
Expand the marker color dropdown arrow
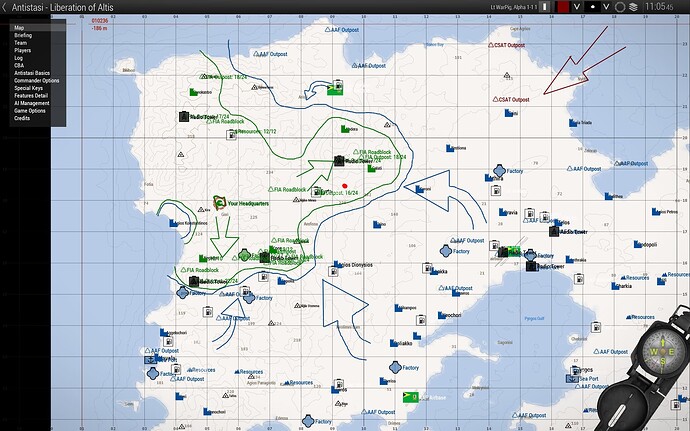click(x=576, y=7)
